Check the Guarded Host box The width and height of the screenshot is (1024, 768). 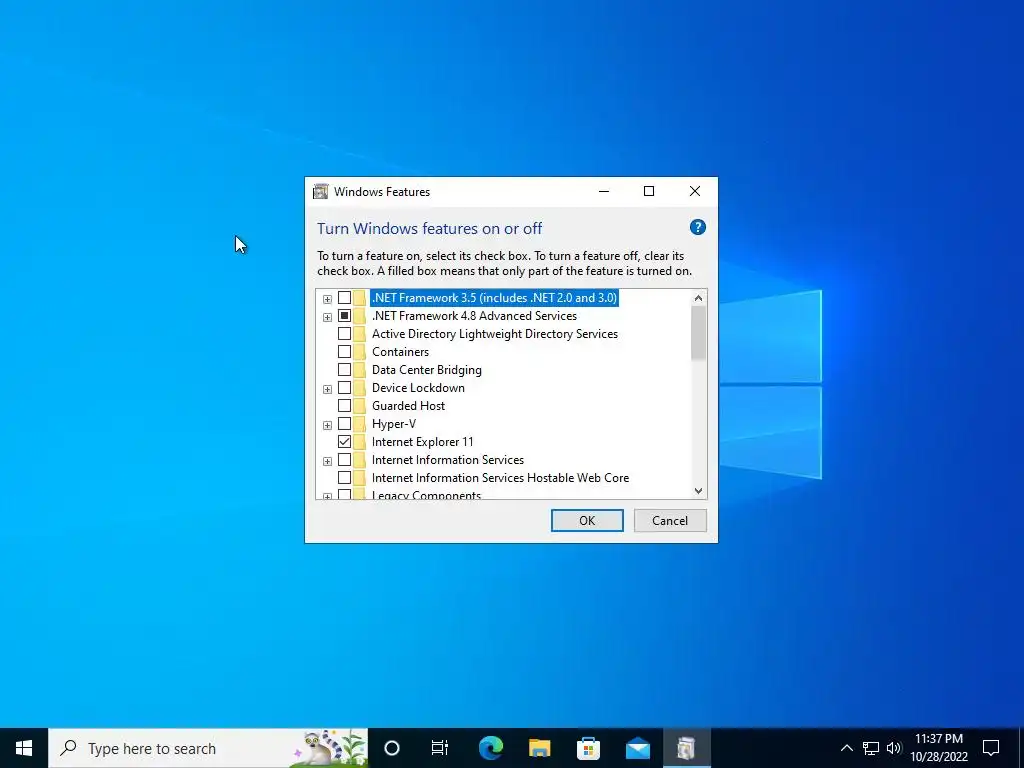[344, 406]
